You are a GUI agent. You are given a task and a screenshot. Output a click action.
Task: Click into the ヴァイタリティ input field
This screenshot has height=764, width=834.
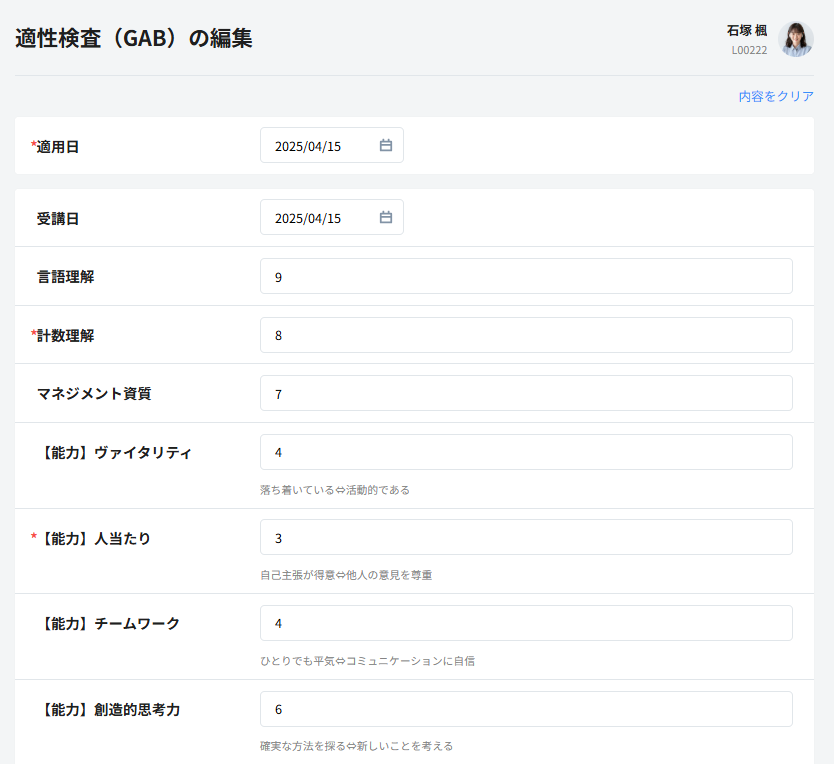tap(526, 452)
